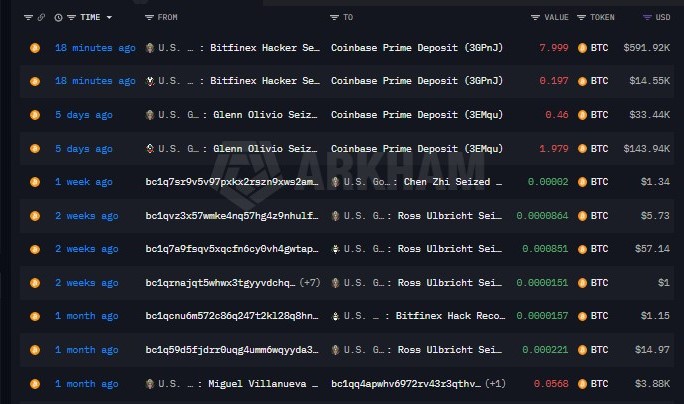
Task: Click the VALUE column header label
Action: click(556, 17)
